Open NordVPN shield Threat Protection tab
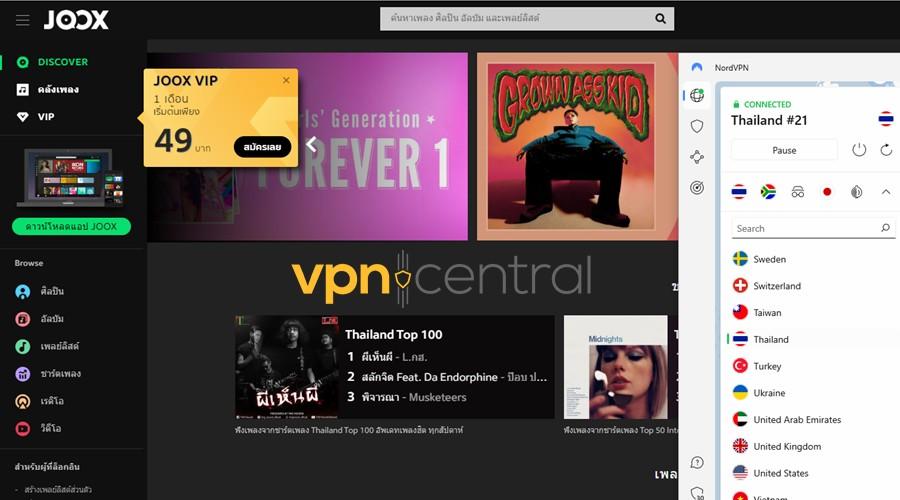 click(697, 126)
